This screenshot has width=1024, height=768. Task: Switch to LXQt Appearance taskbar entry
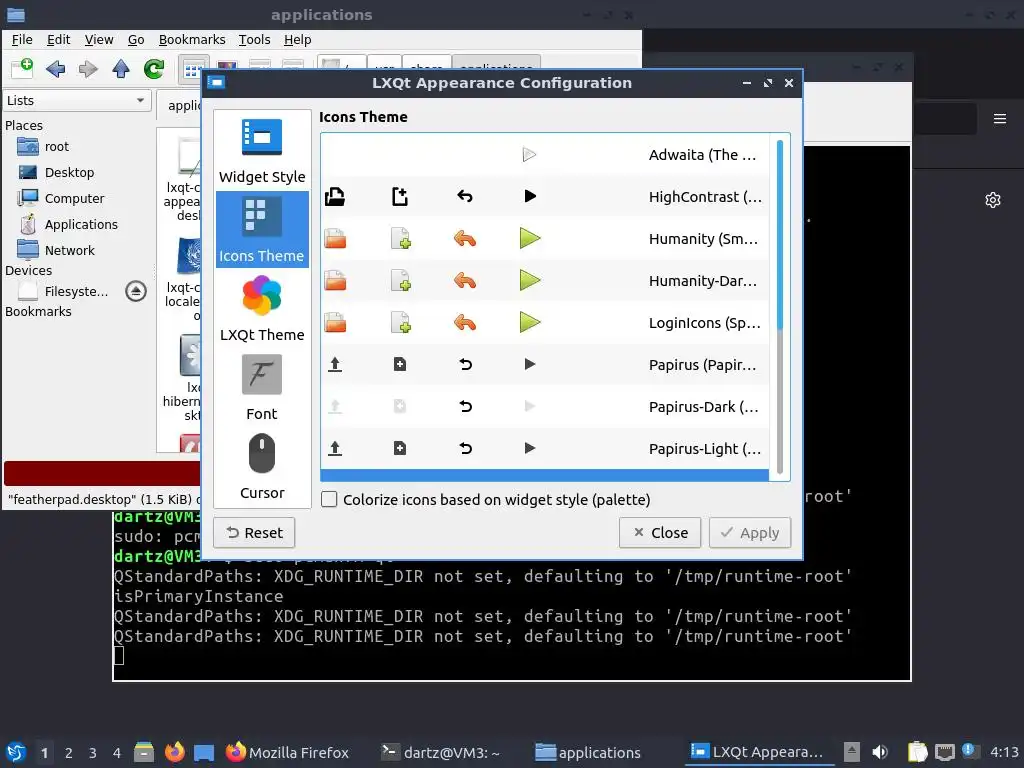click(758, 752)
